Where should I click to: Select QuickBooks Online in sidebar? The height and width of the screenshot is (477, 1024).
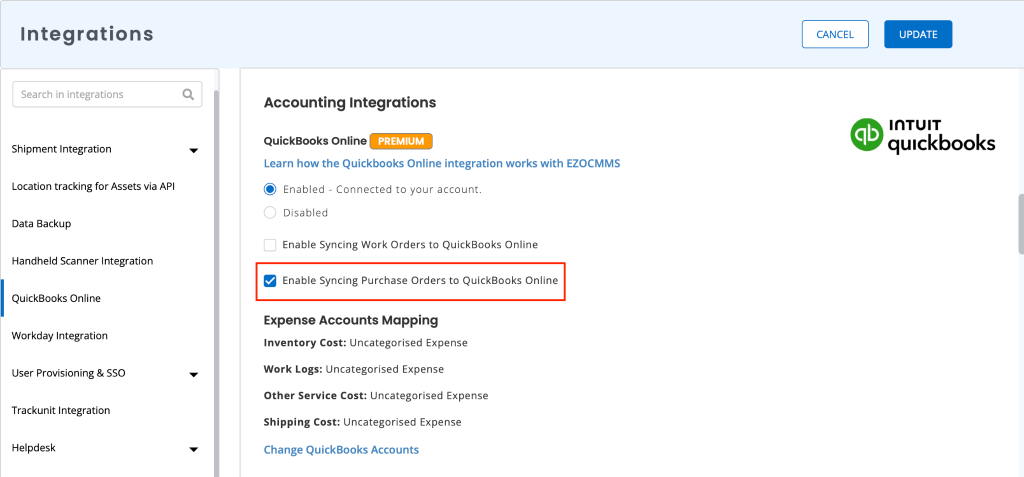pos(56,298)
